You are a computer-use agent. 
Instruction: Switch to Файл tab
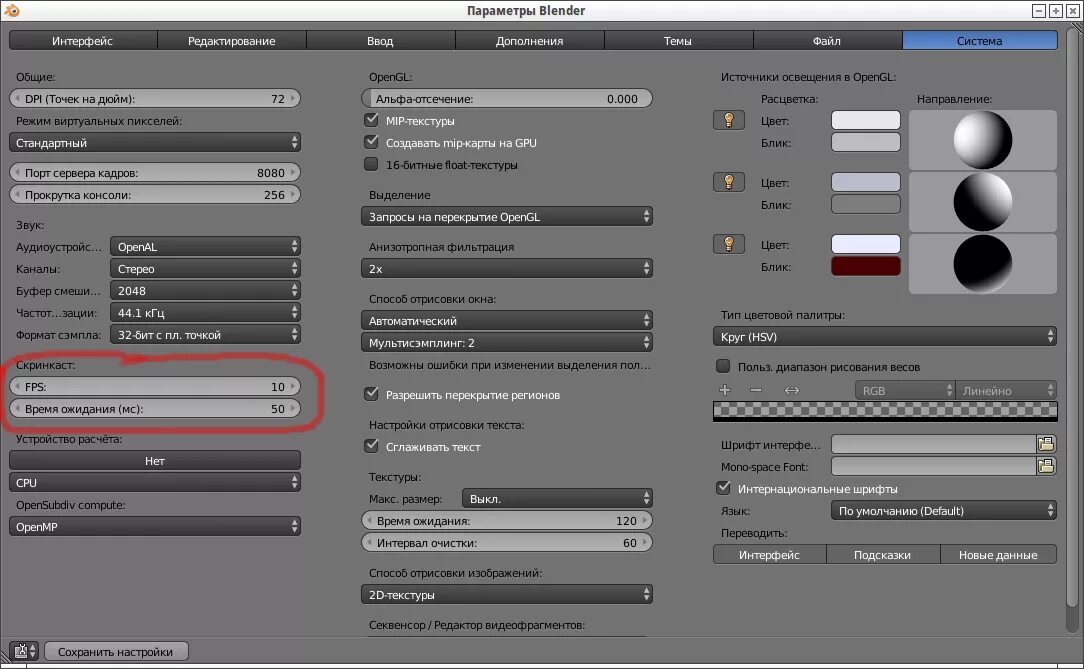click(827, 41)
